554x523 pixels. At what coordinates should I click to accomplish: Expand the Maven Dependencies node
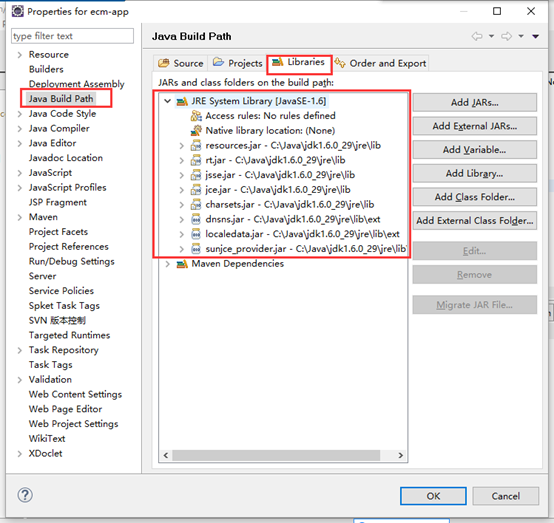167,264
